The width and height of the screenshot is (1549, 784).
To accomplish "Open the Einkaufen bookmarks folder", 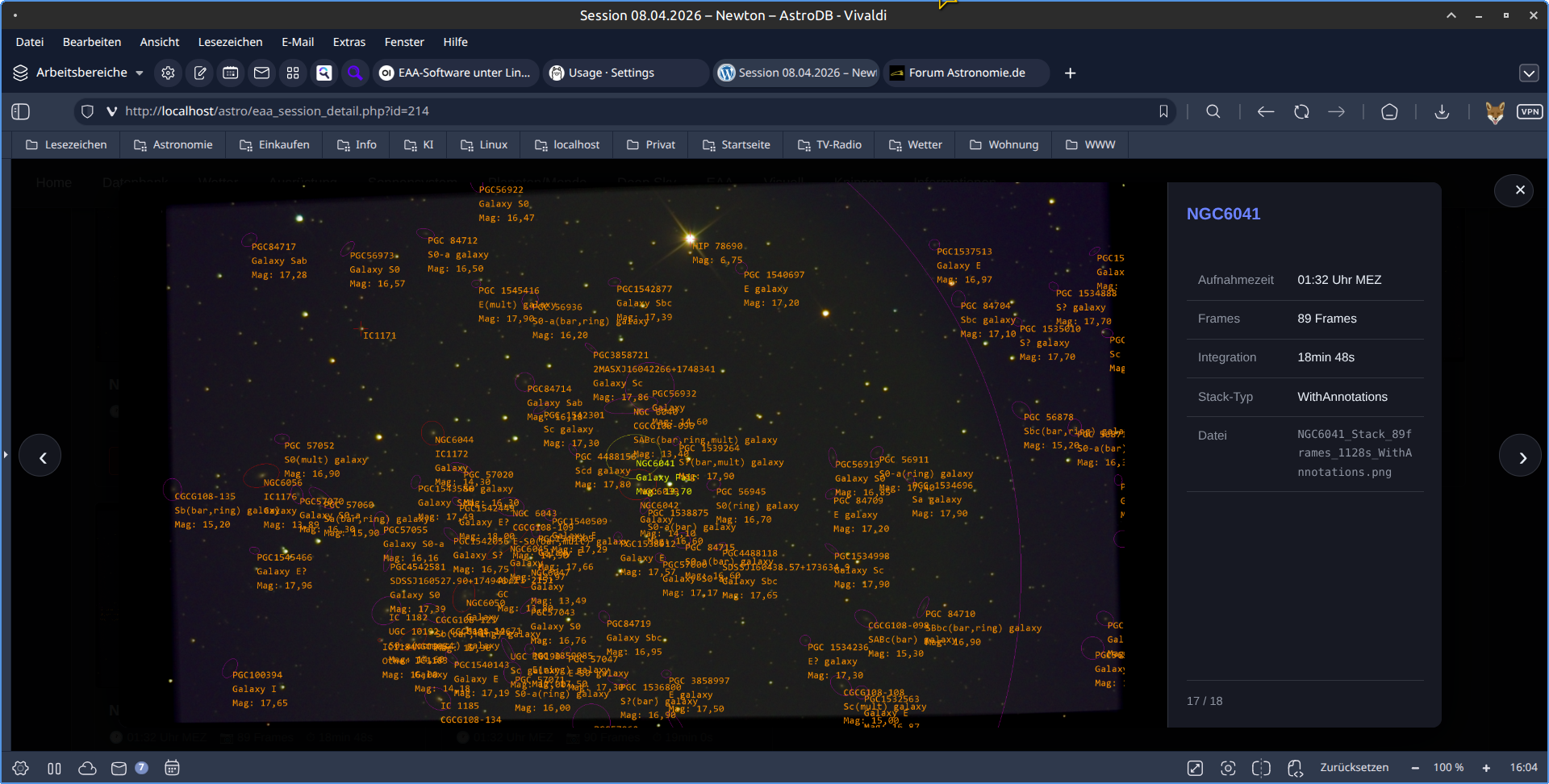I will (274, 145).
